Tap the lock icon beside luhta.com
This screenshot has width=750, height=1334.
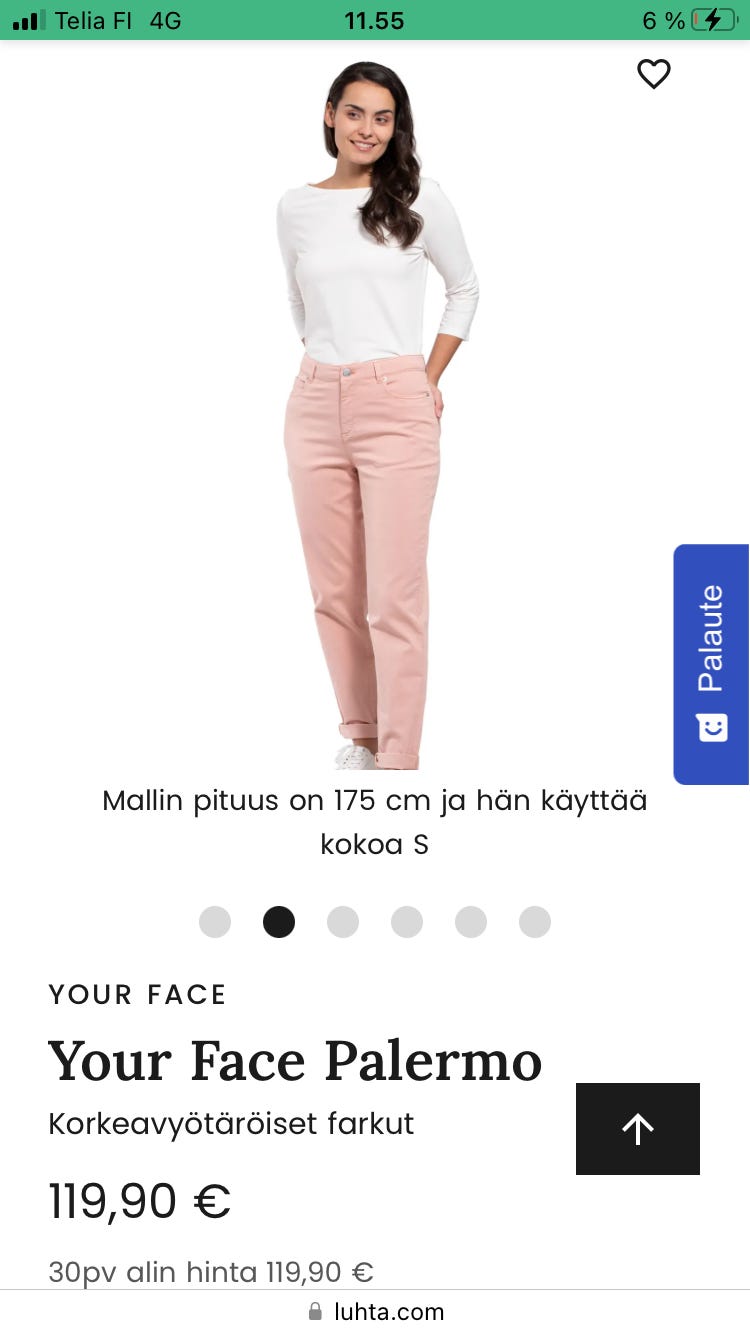pos(316,1311)
